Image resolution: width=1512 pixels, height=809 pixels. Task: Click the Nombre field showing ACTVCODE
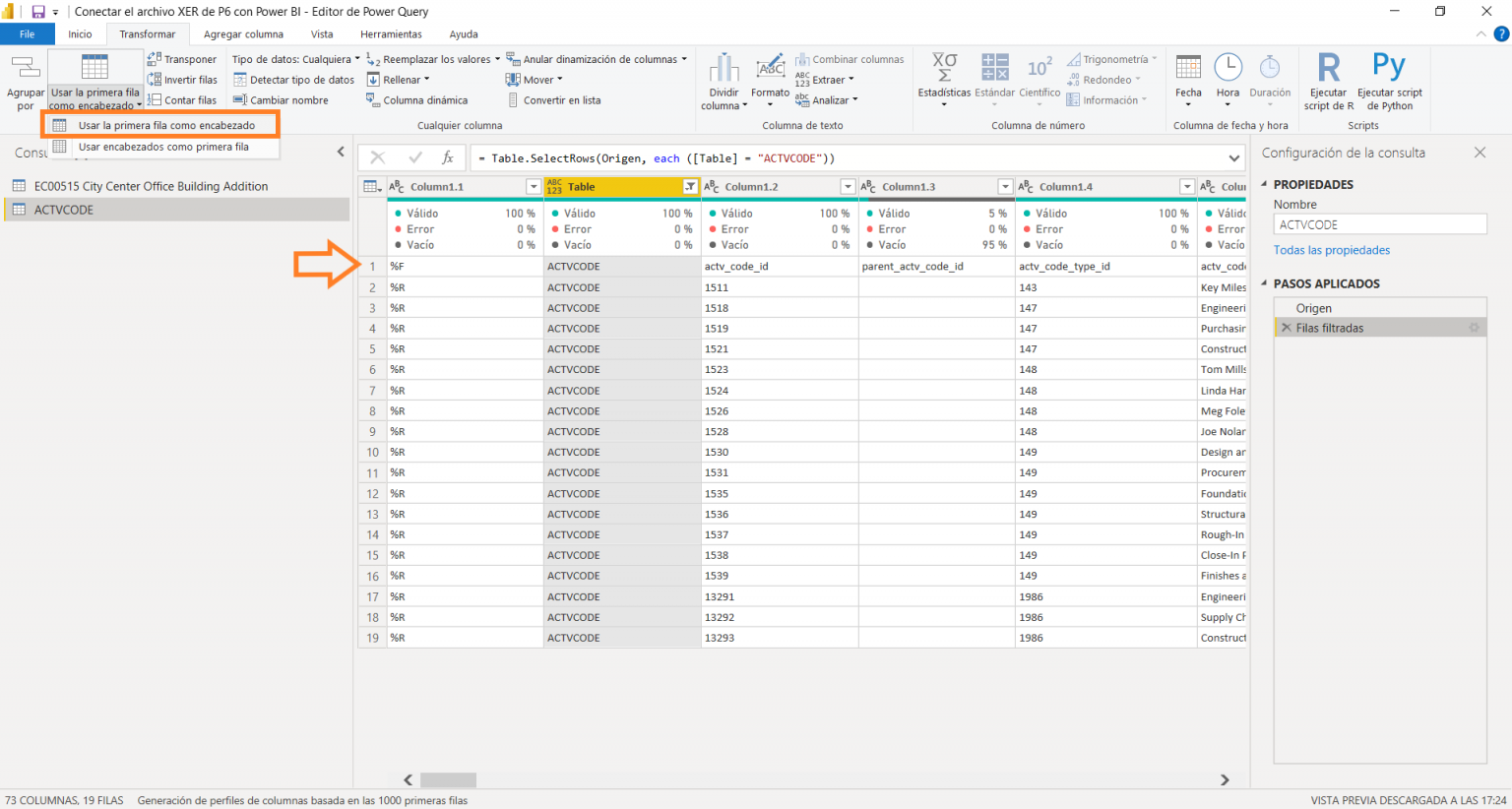1378,223
